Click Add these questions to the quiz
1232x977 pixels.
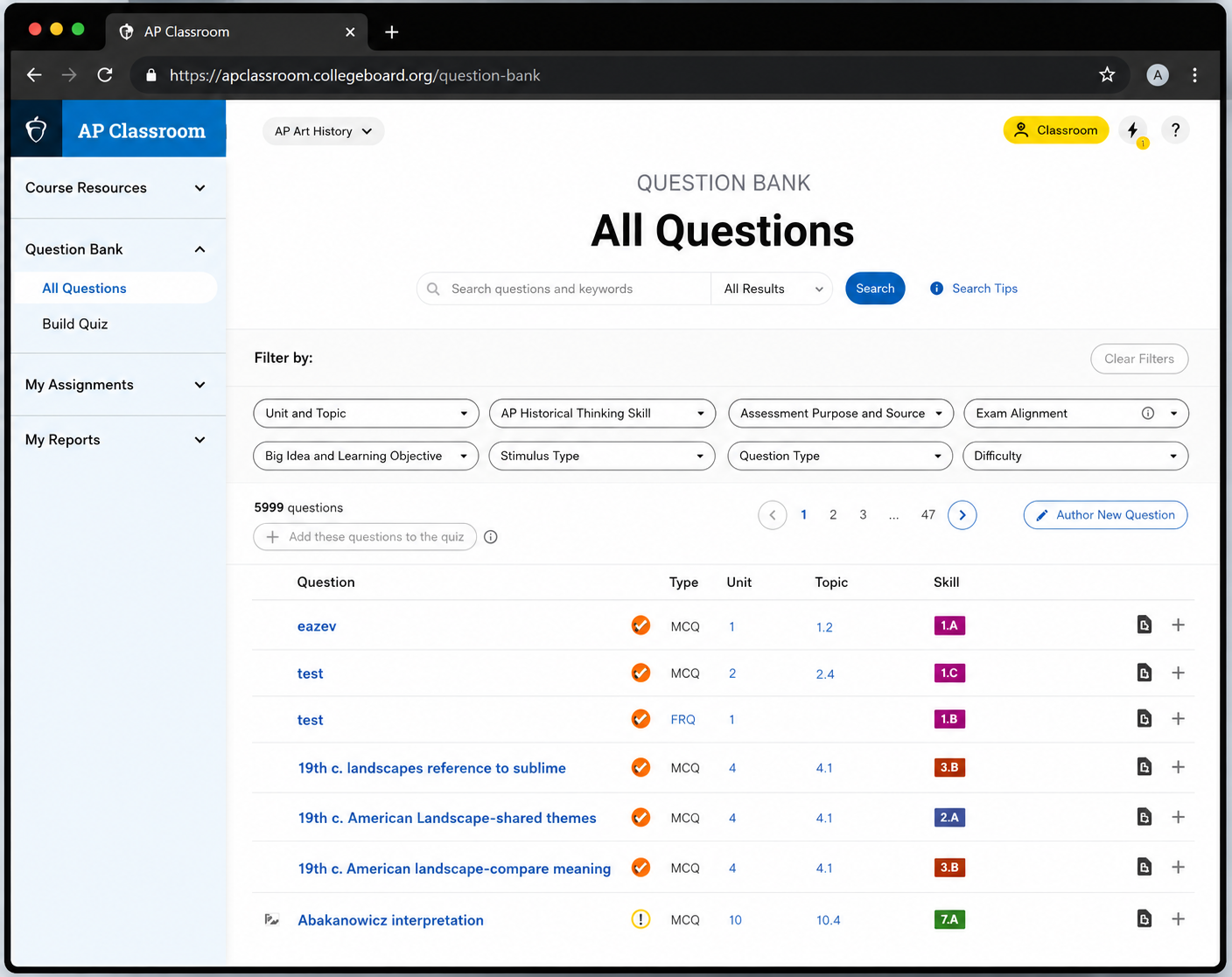(x=365, y=537)
